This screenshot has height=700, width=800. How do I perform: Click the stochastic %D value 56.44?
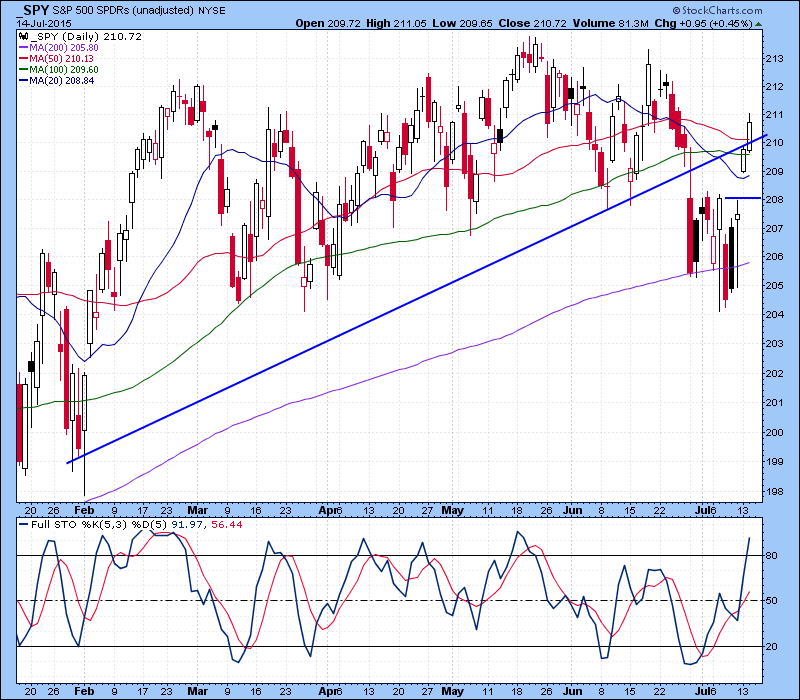point(227,524)
